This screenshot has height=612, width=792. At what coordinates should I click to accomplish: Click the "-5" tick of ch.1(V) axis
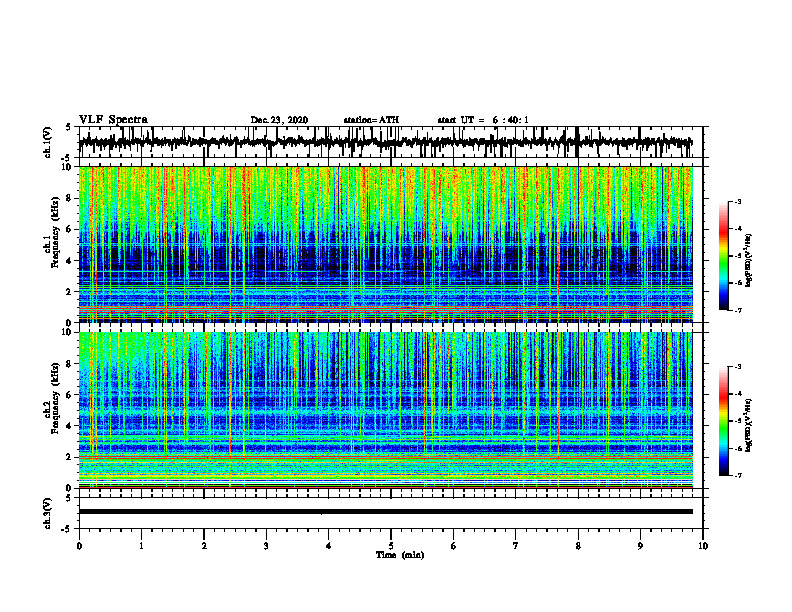click(x=67, y=158)
